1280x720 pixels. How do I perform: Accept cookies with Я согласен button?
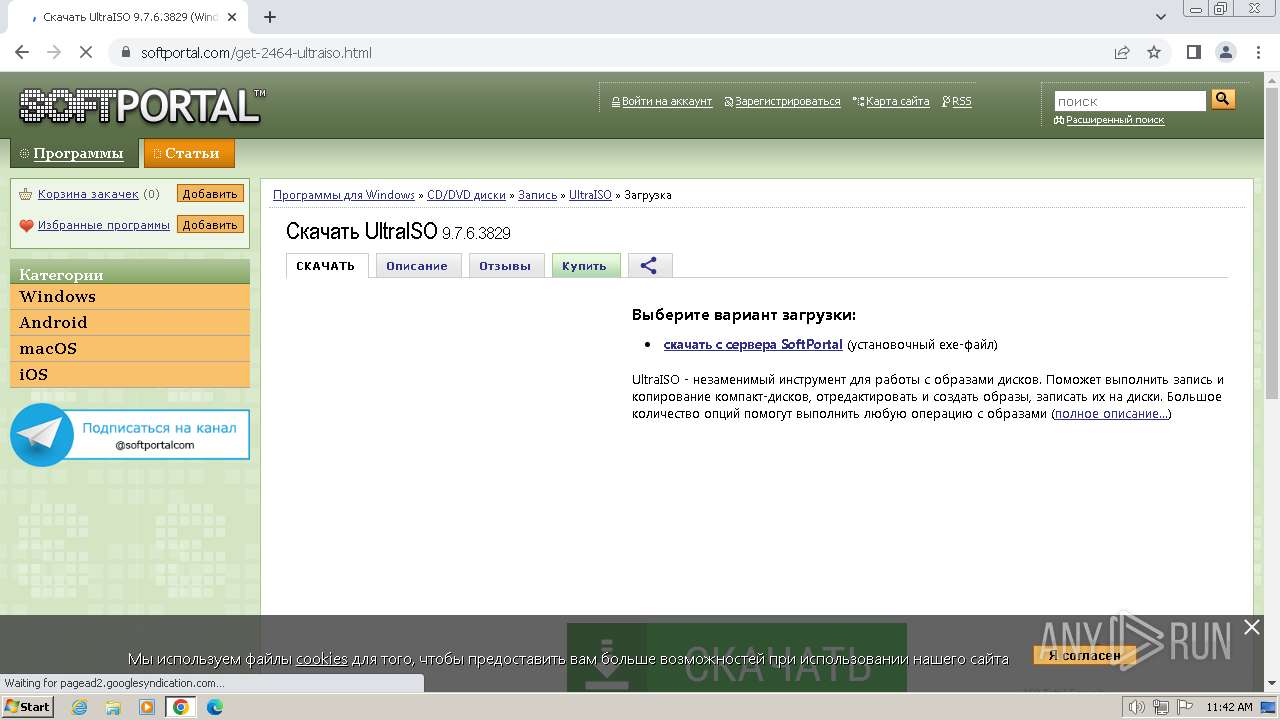1085,656
